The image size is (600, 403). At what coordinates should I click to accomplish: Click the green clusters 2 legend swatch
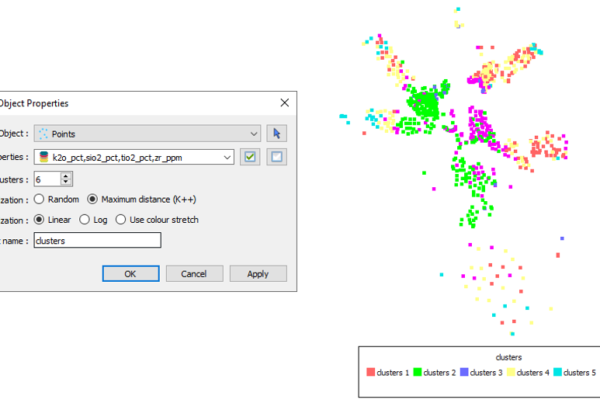(416, 372)
